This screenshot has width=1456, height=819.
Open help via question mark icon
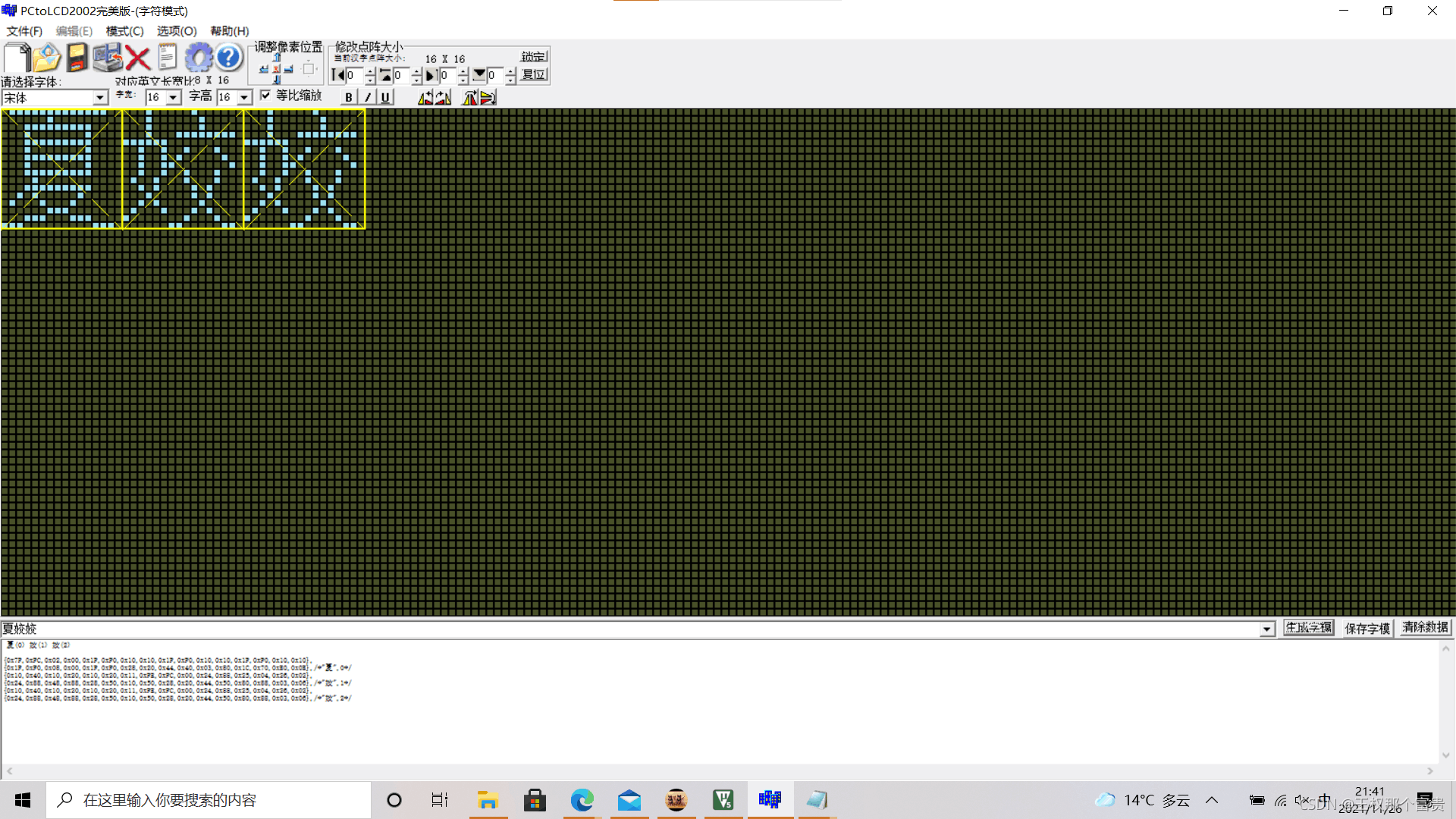pos(228,58)
